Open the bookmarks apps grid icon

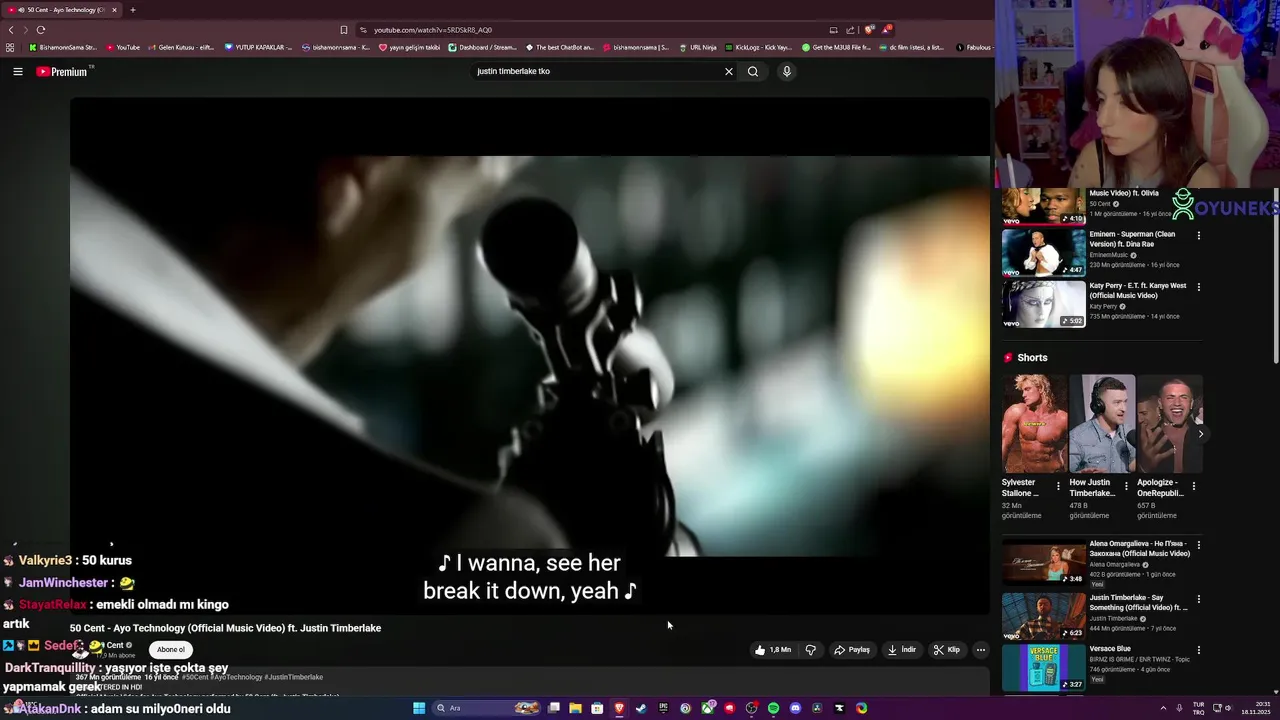(x=10, y=47)
